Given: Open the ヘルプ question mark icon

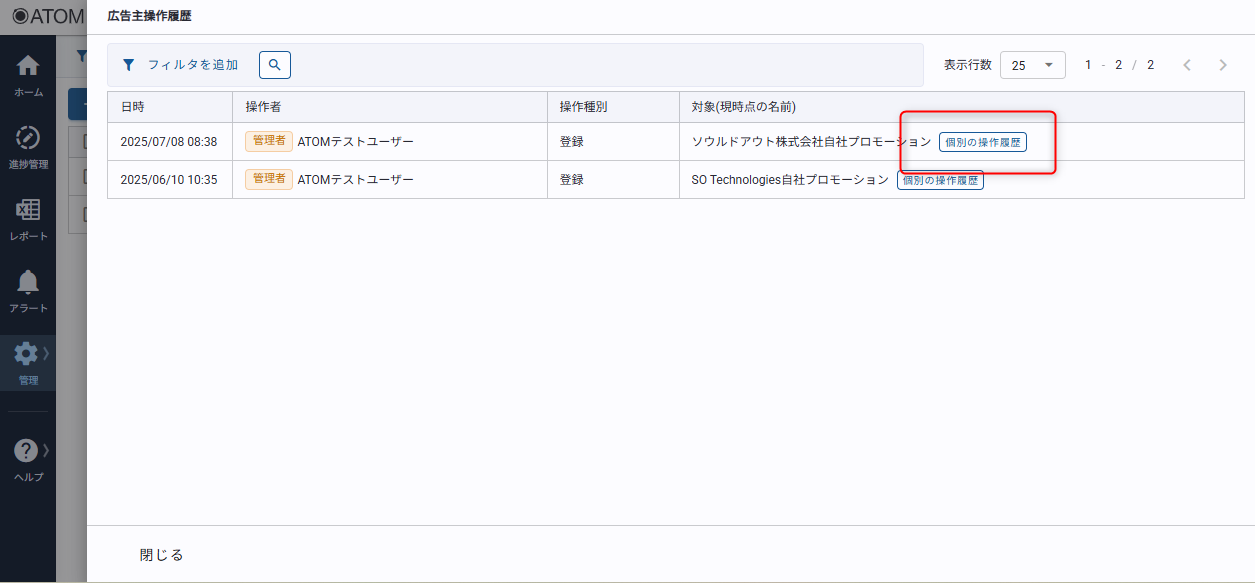Looking at the screenshot, I should 26,451.
